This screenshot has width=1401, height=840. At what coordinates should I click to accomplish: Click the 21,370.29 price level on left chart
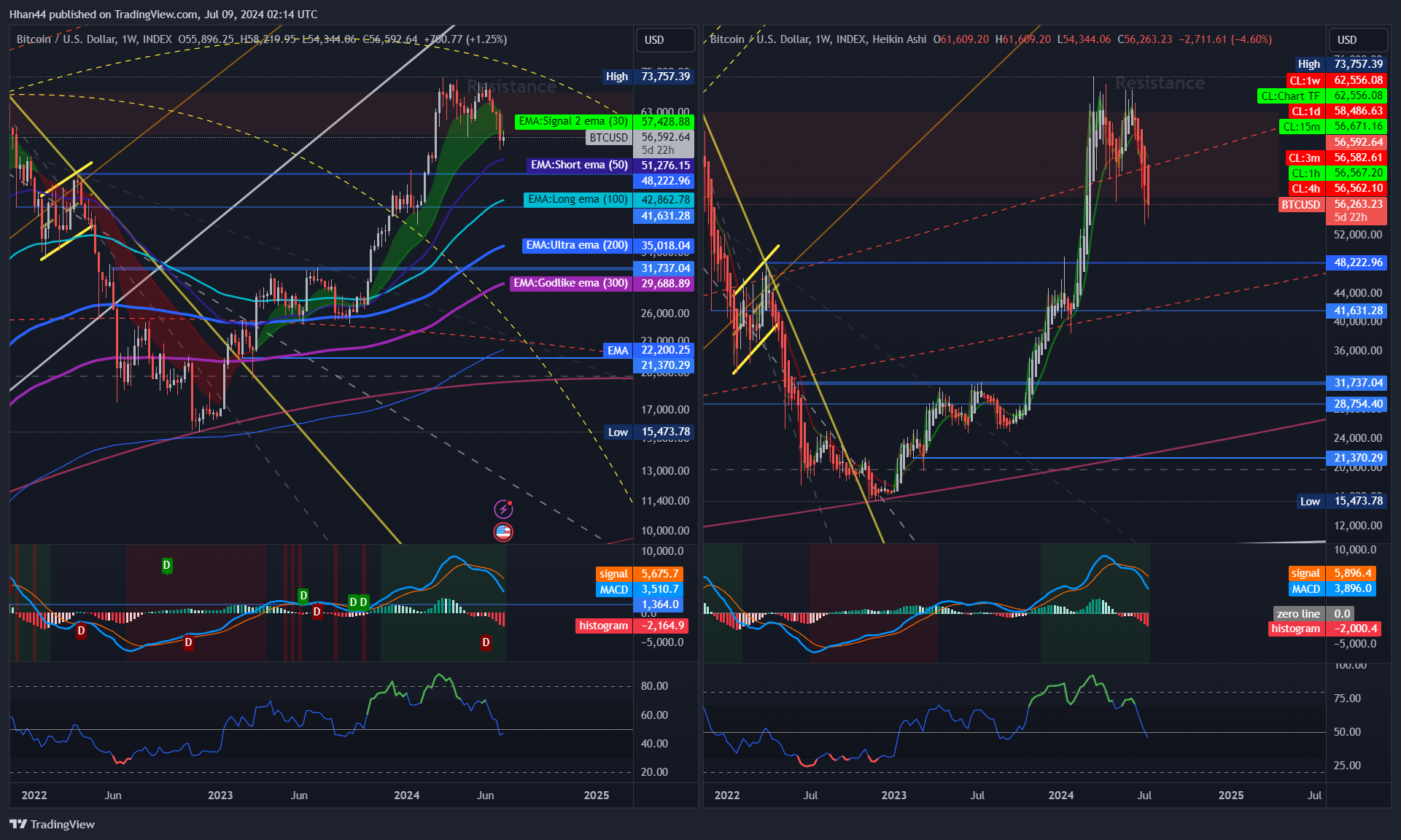(x=664, y=365)
